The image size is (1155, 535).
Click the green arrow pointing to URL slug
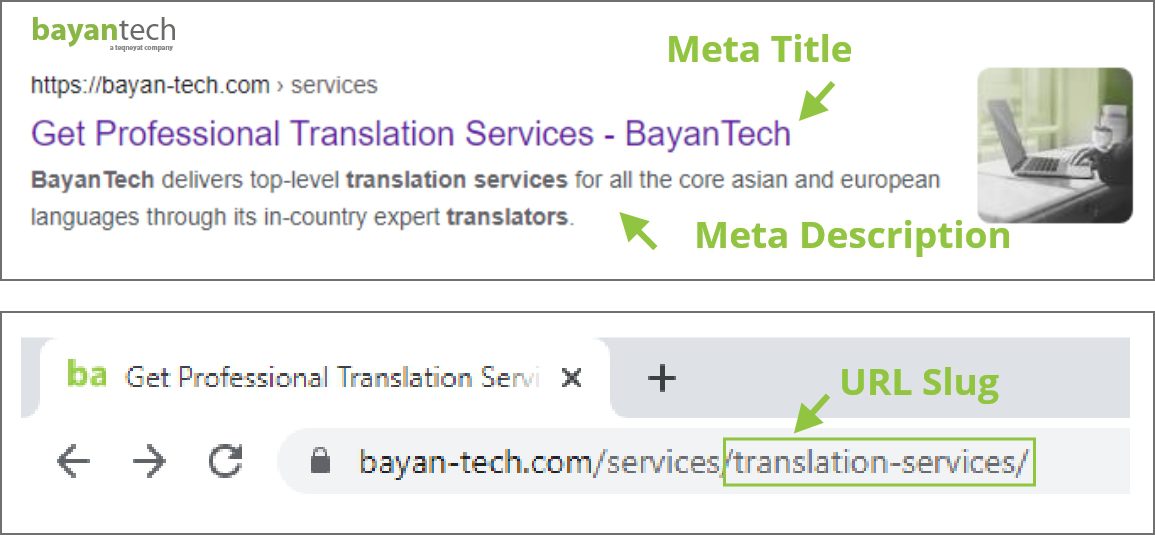tap(812, 413)
